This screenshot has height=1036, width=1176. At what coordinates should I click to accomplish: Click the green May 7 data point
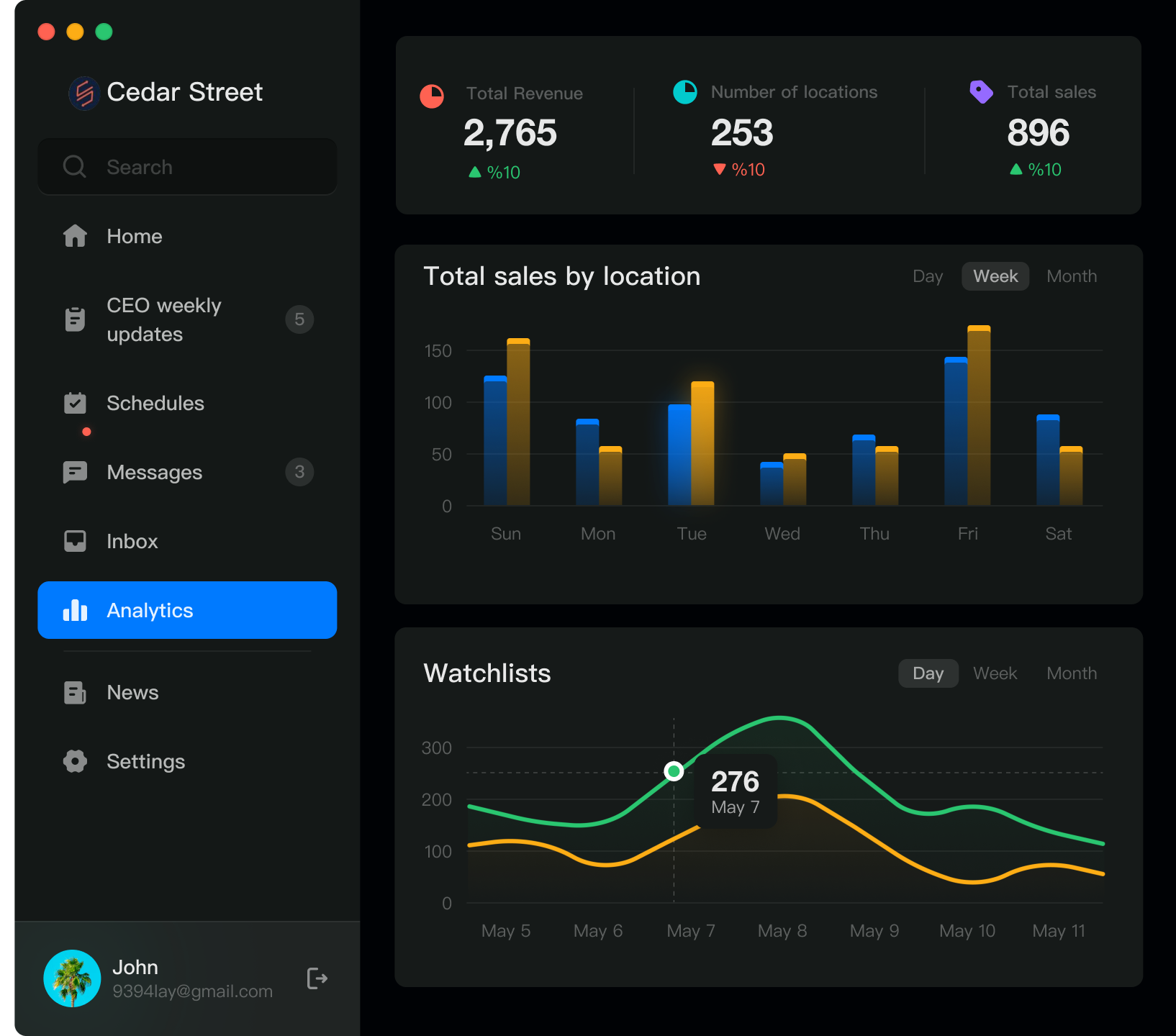[x=674, y=771]
